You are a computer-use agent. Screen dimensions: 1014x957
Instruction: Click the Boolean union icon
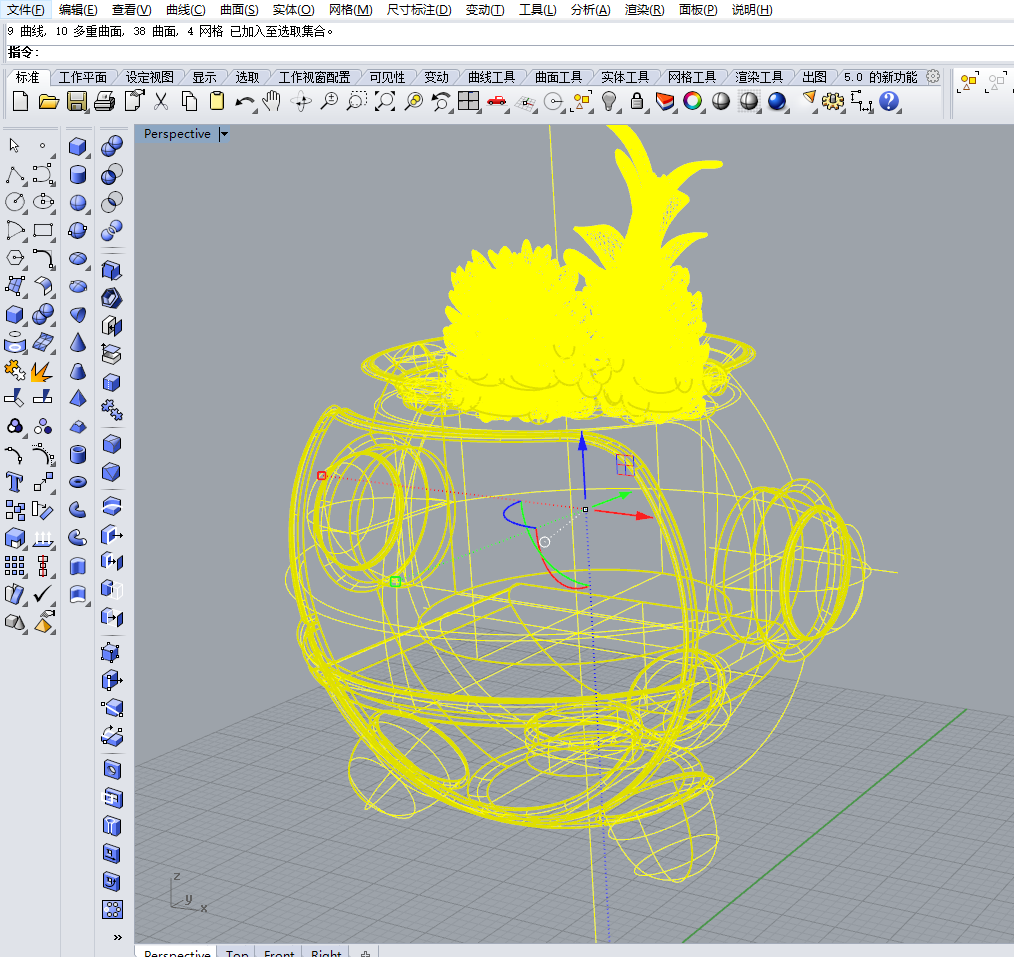point(112,146)
